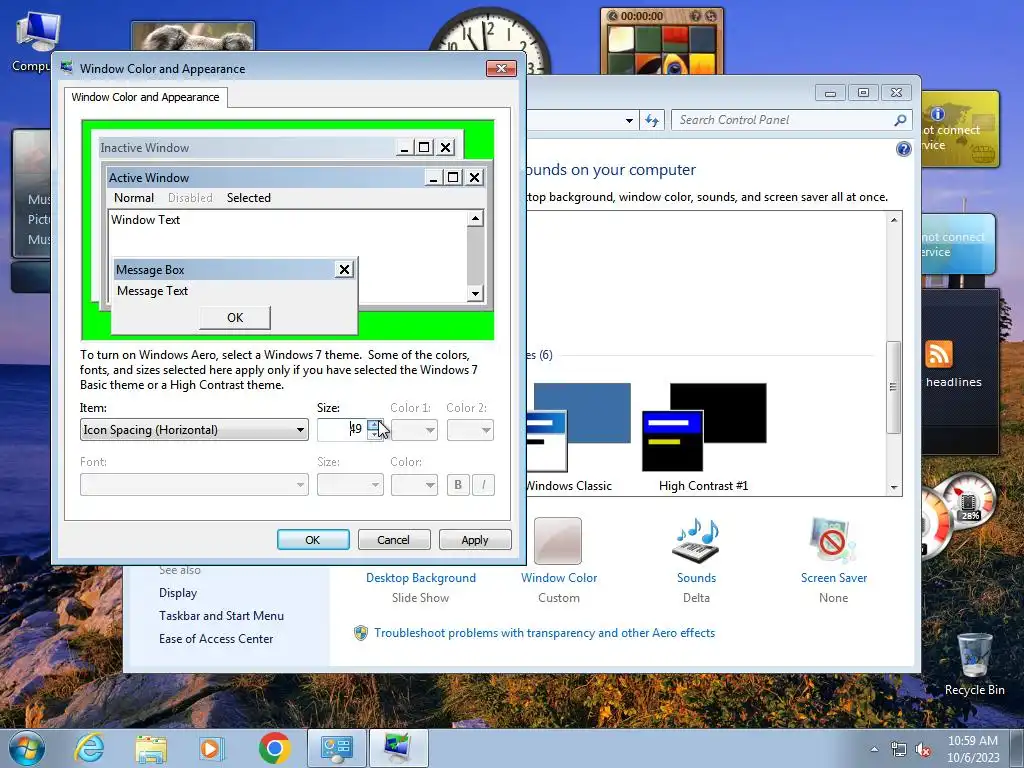Image resolution: width=1024 pixels, height=768 pixels.
Task: Open the Color 1 dropdown
Action: coord(414,430)
